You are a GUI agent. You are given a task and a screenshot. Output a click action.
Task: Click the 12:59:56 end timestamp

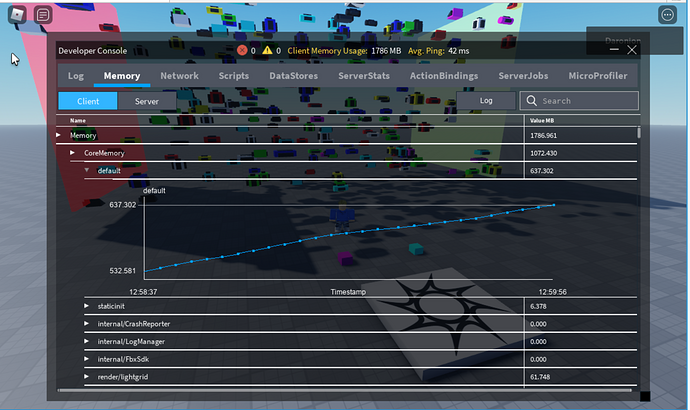point(553,292)
